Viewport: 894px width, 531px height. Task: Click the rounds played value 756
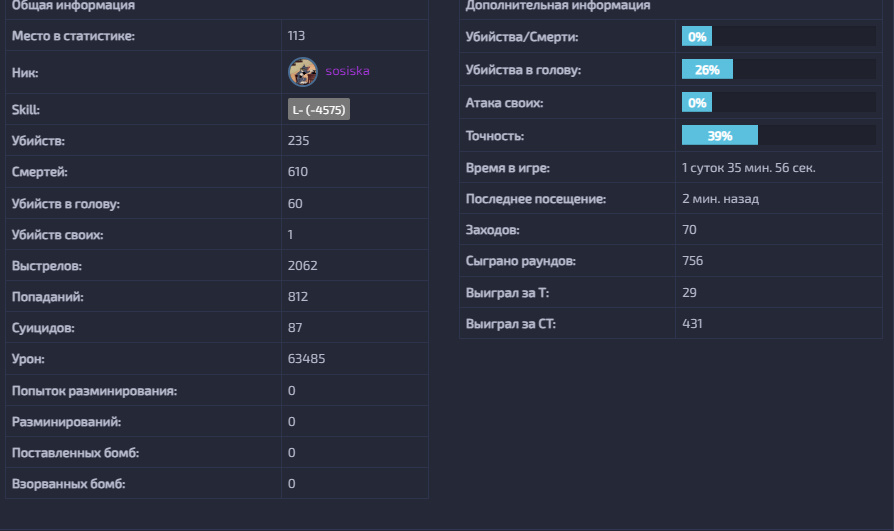click(x=692, y=261)
